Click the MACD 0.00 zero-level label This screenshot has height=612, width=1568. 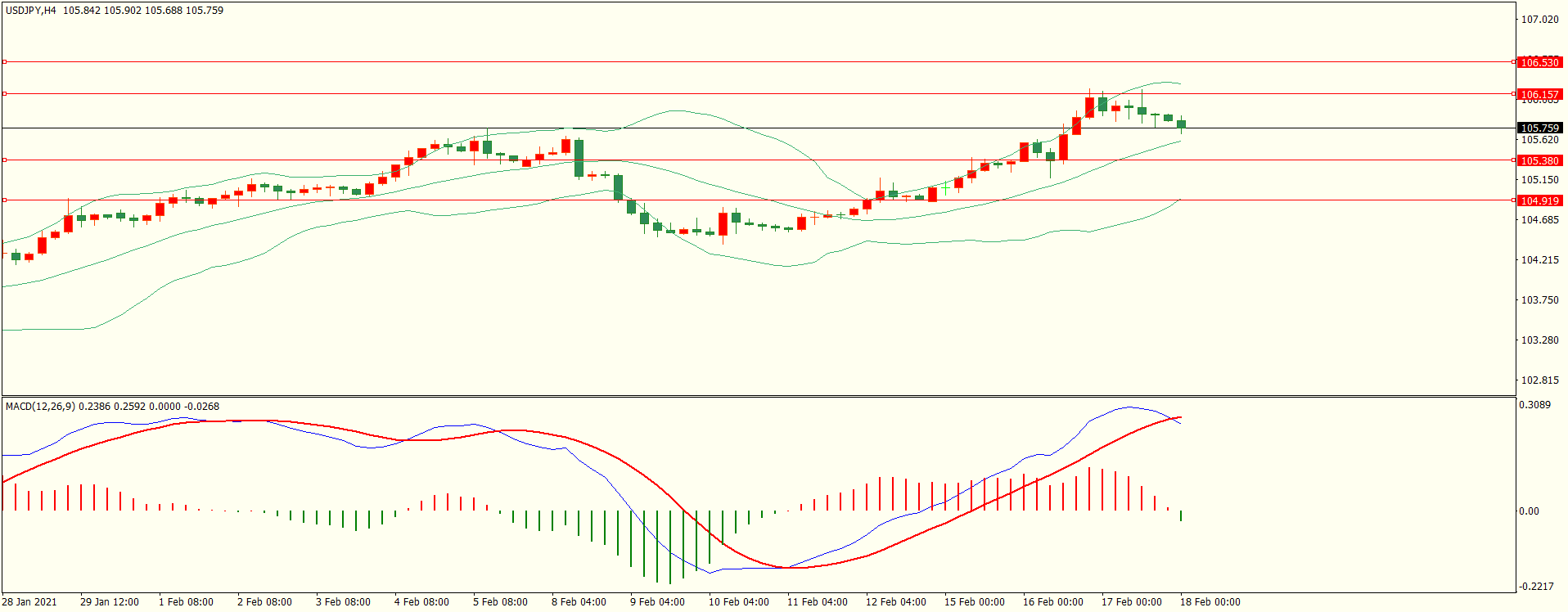[1529, 511]
